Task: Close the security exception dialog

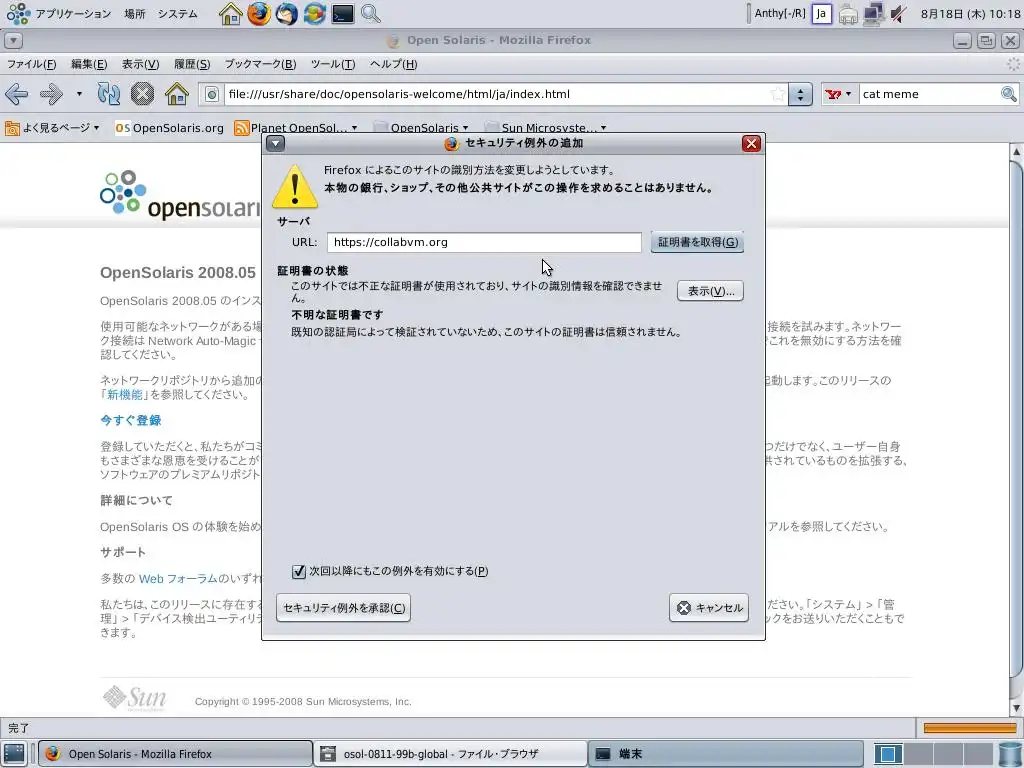Action: pyautogui.click(x=751, y=144)
